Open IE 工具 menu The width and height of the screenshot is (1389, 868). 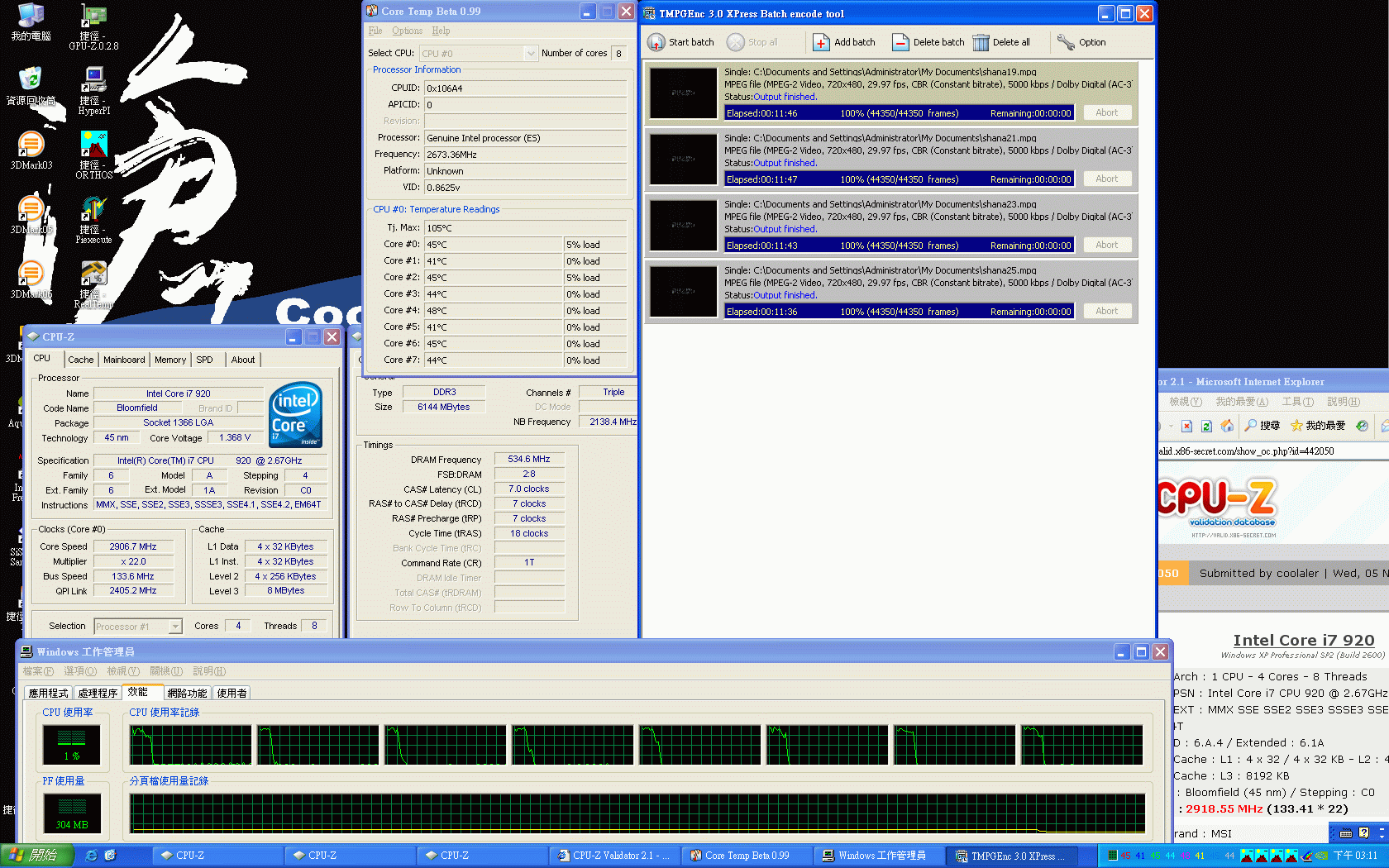[x=1298, y=402]
